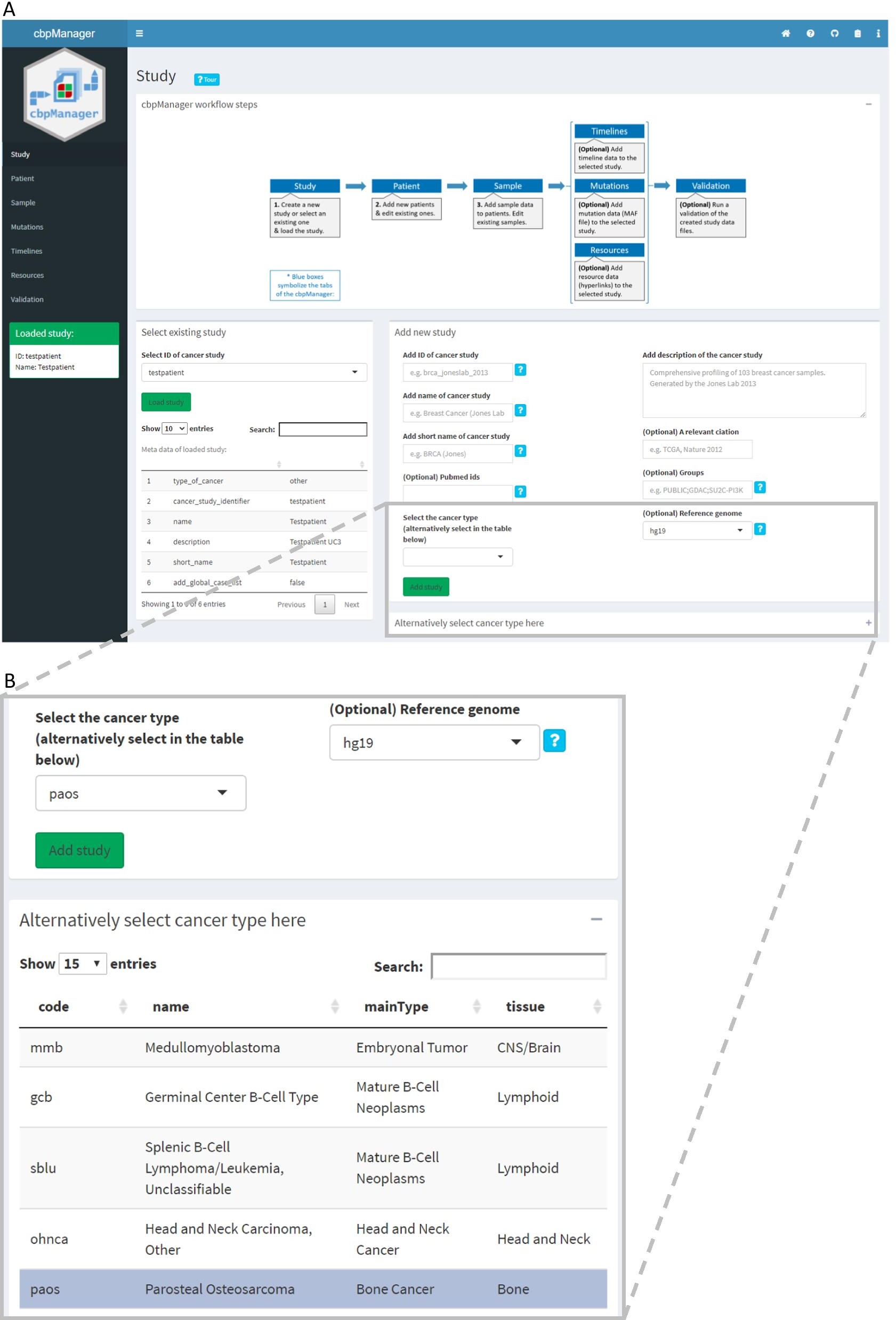Screen dimensions: 896x1320
Task: Focus the Add ID of cancer study field
Action: point(458,373)
